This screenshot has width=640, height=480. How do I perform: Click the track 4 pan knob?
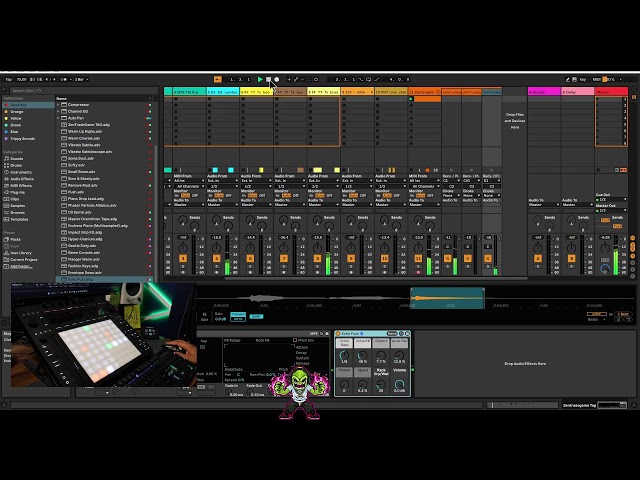pos(183,247)
